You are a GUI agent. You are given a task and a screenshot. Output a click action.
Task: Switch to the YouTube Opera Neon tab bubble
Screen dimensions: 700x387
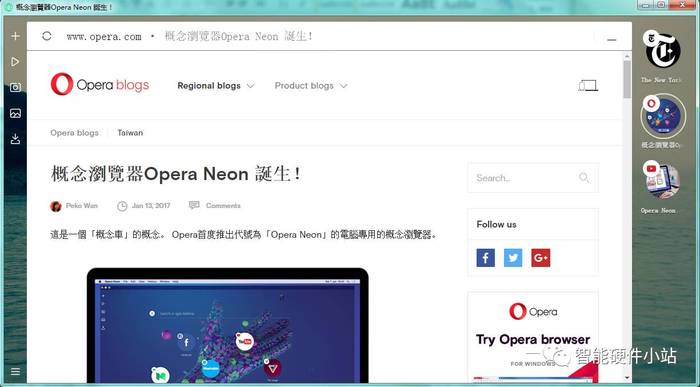662,180
